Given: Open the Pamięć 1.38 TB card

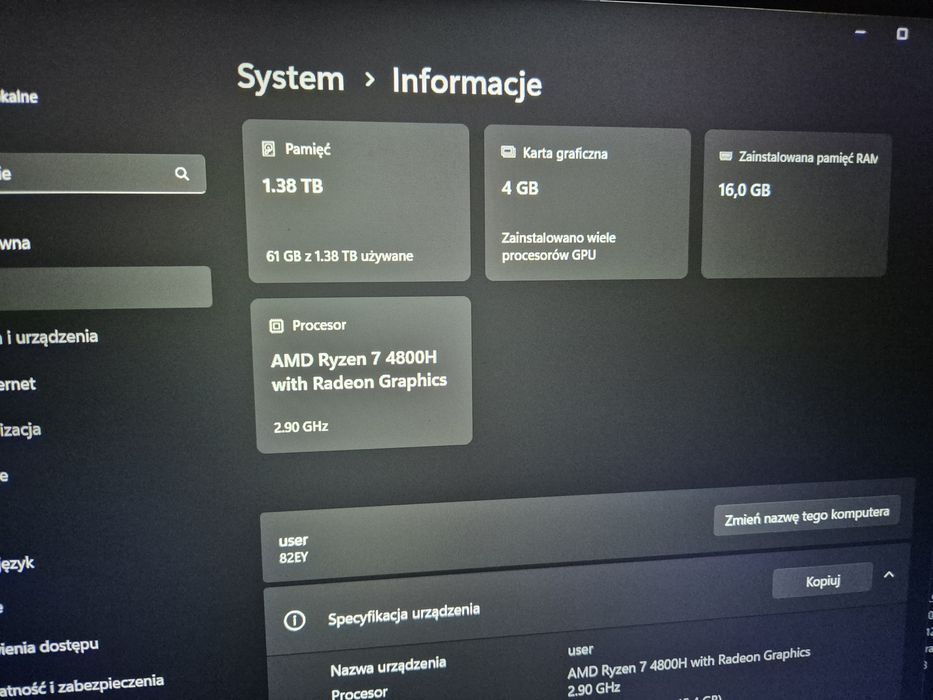Looking at the screenshot, I should pyautogui.click(x=358, y=201).
